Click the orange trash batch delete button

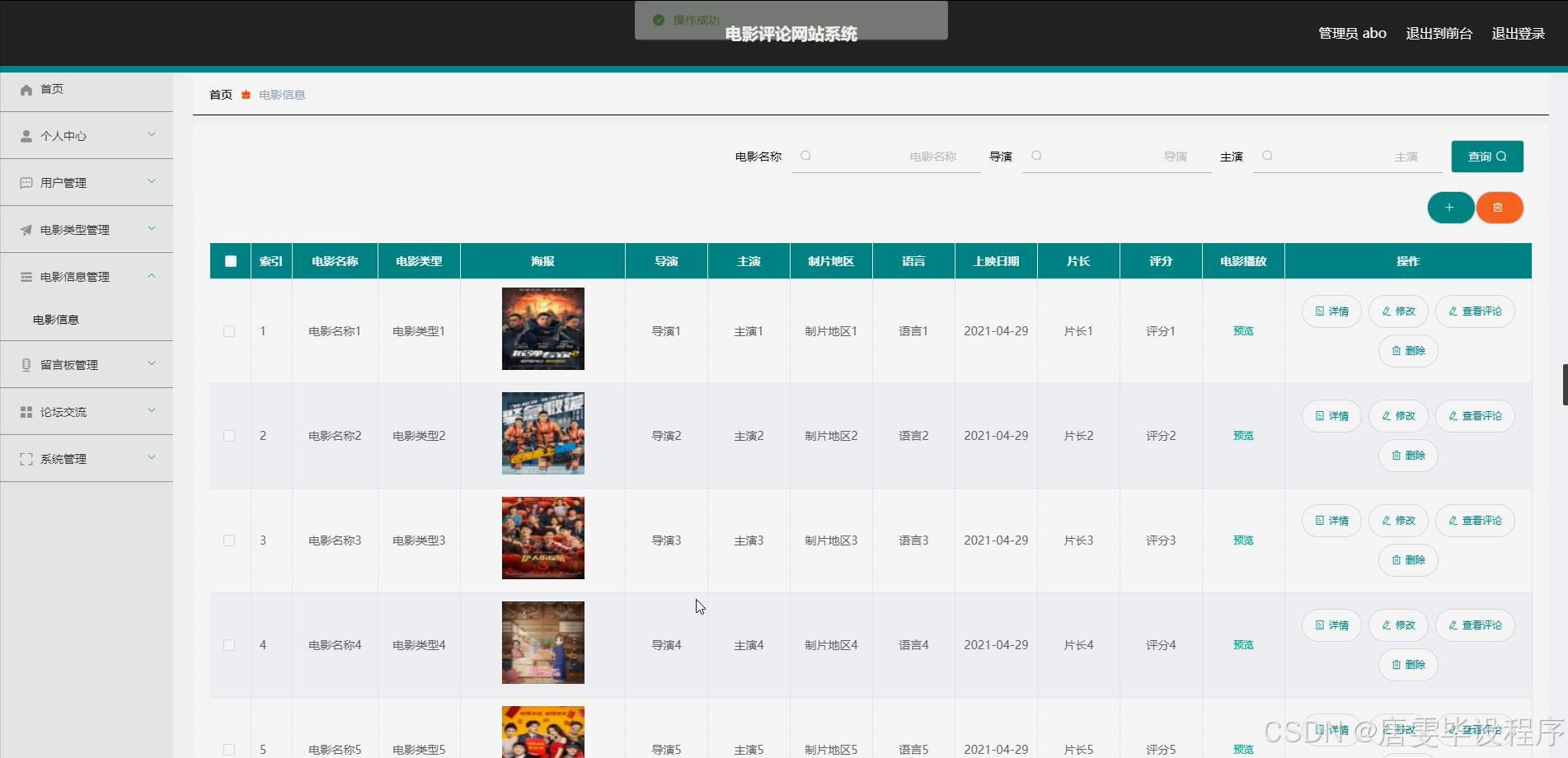(x=1499, y=208)
